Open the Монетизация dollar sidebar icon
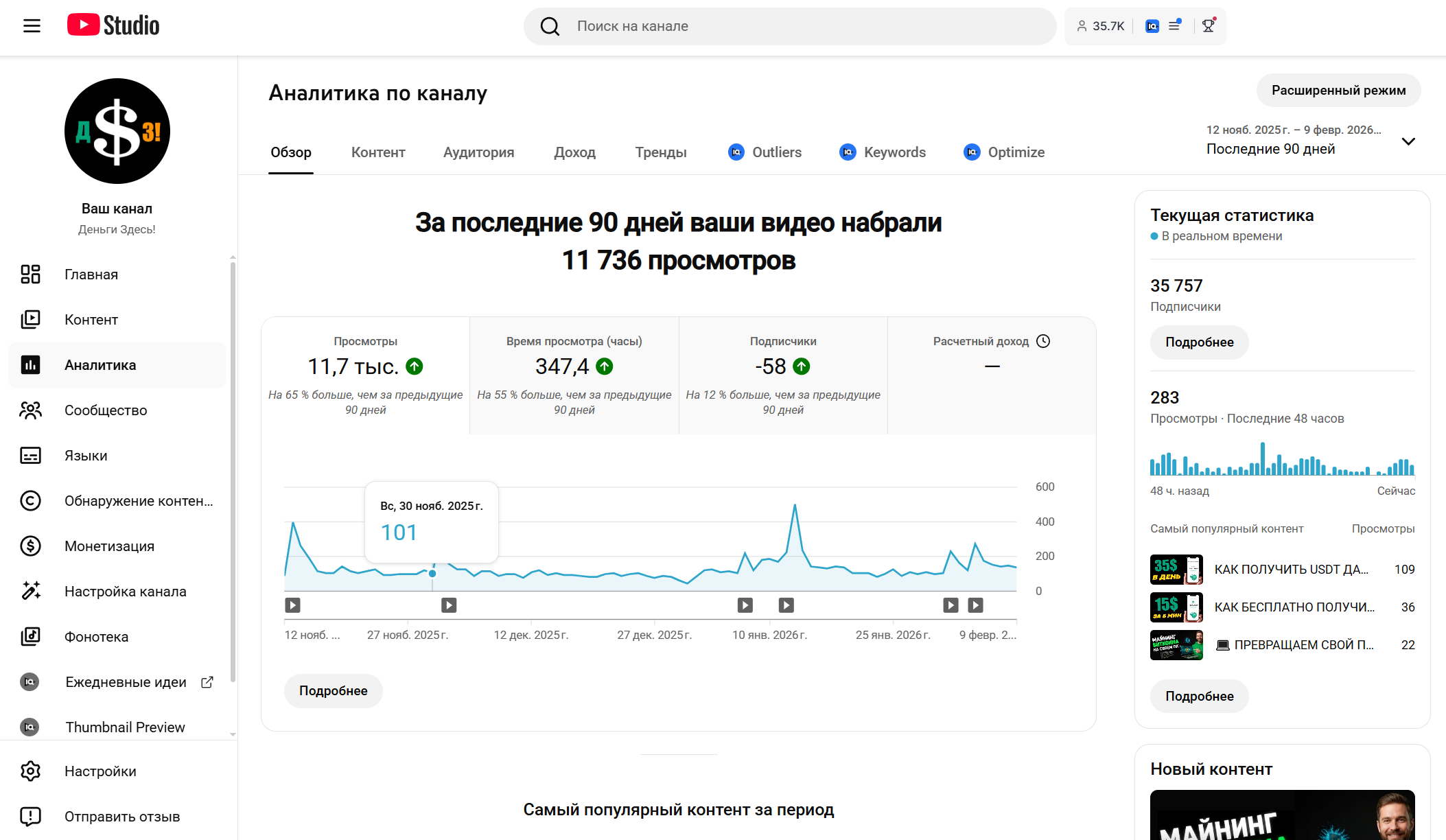This screenshot has height=840, width=1446. pyautogui.click(x=30, y=546)
